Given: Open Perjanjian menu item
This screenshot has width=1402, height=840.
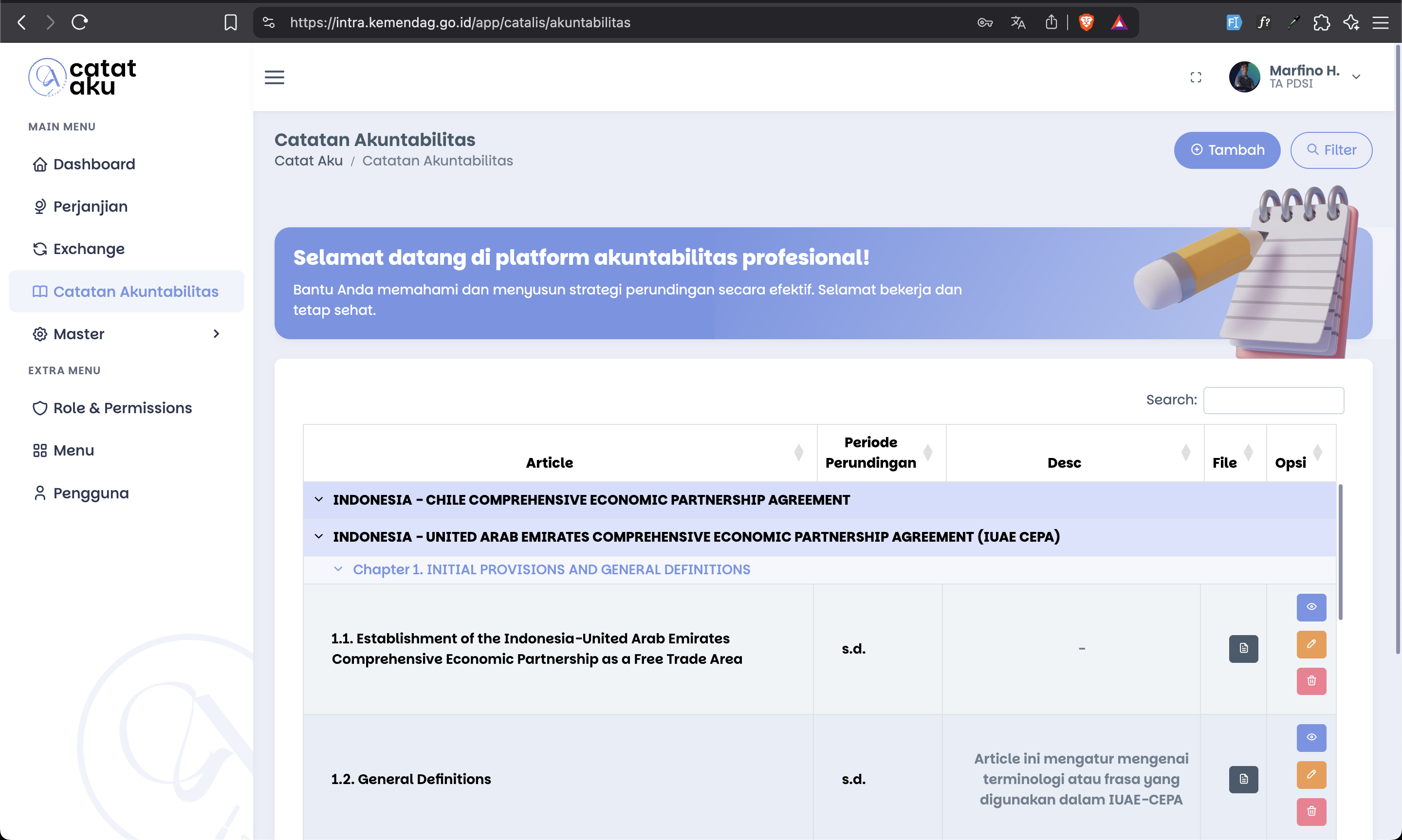Looking at the screenshot, I should [126, 207].
